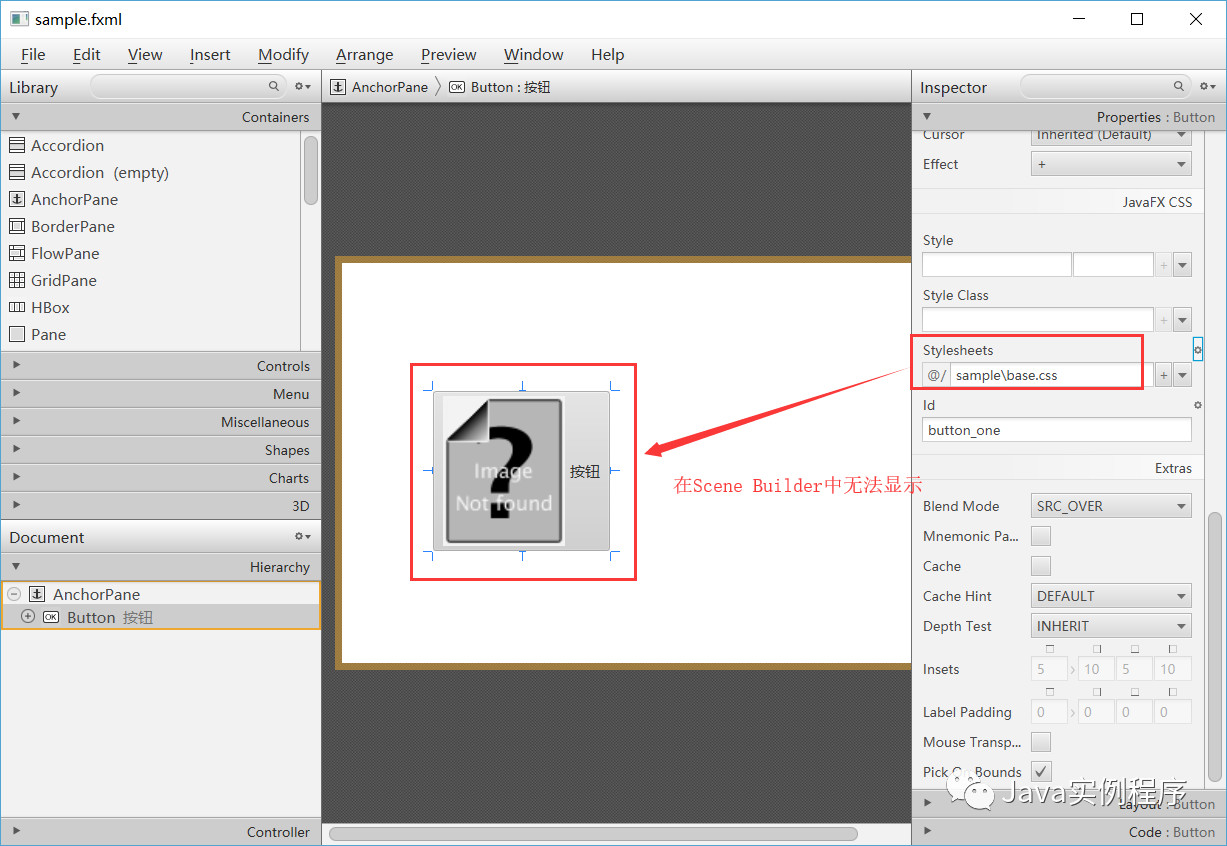Enable the Cache checkbox

click(1041, 566)
